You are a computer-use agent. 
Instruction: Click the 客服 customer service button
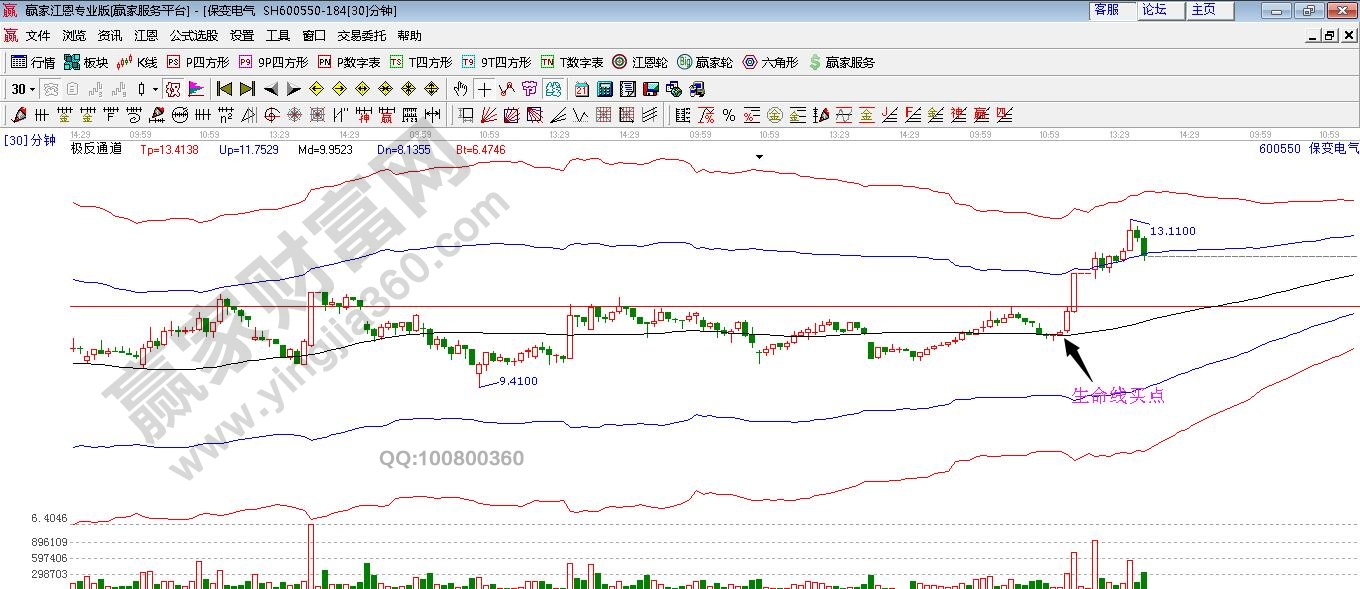[x=1106, y=10]
